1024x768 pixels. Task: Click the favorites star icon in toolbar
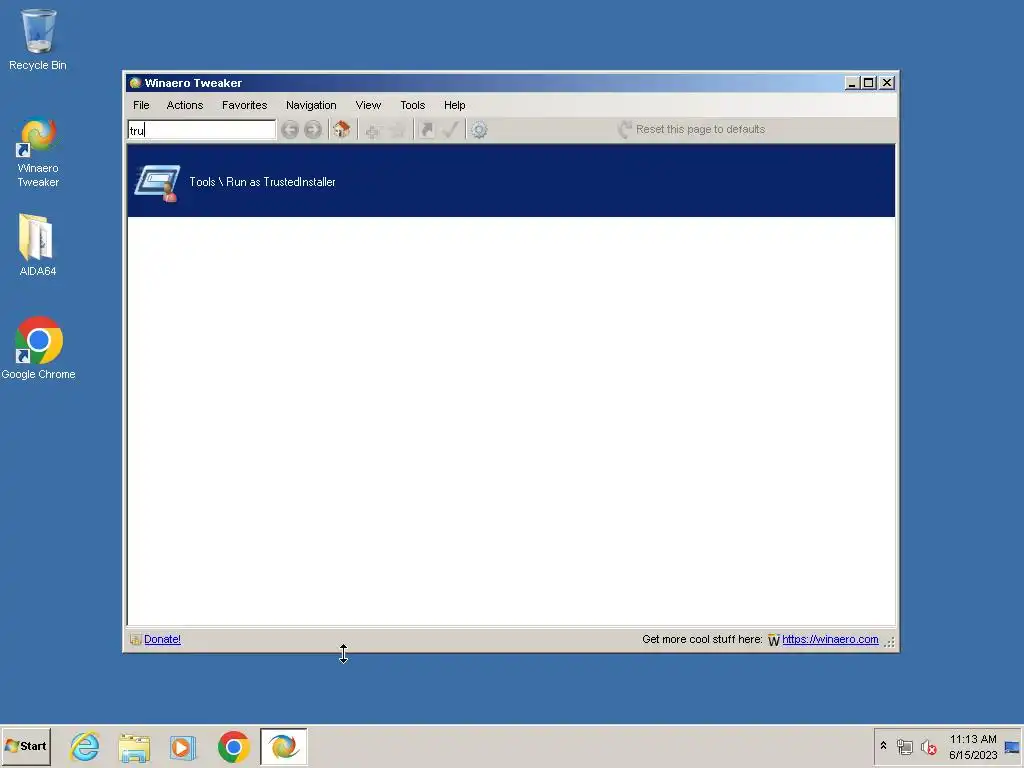coord(397,130)
